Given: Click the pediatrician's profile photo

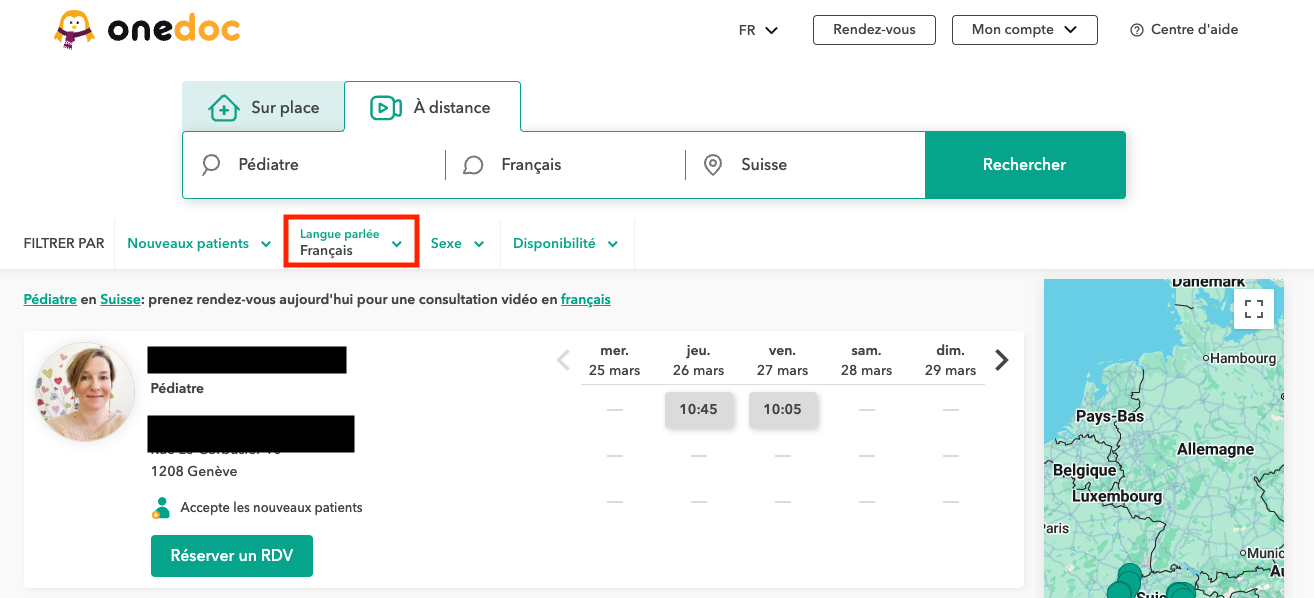Looking at the screenshot, I should 85,392.
